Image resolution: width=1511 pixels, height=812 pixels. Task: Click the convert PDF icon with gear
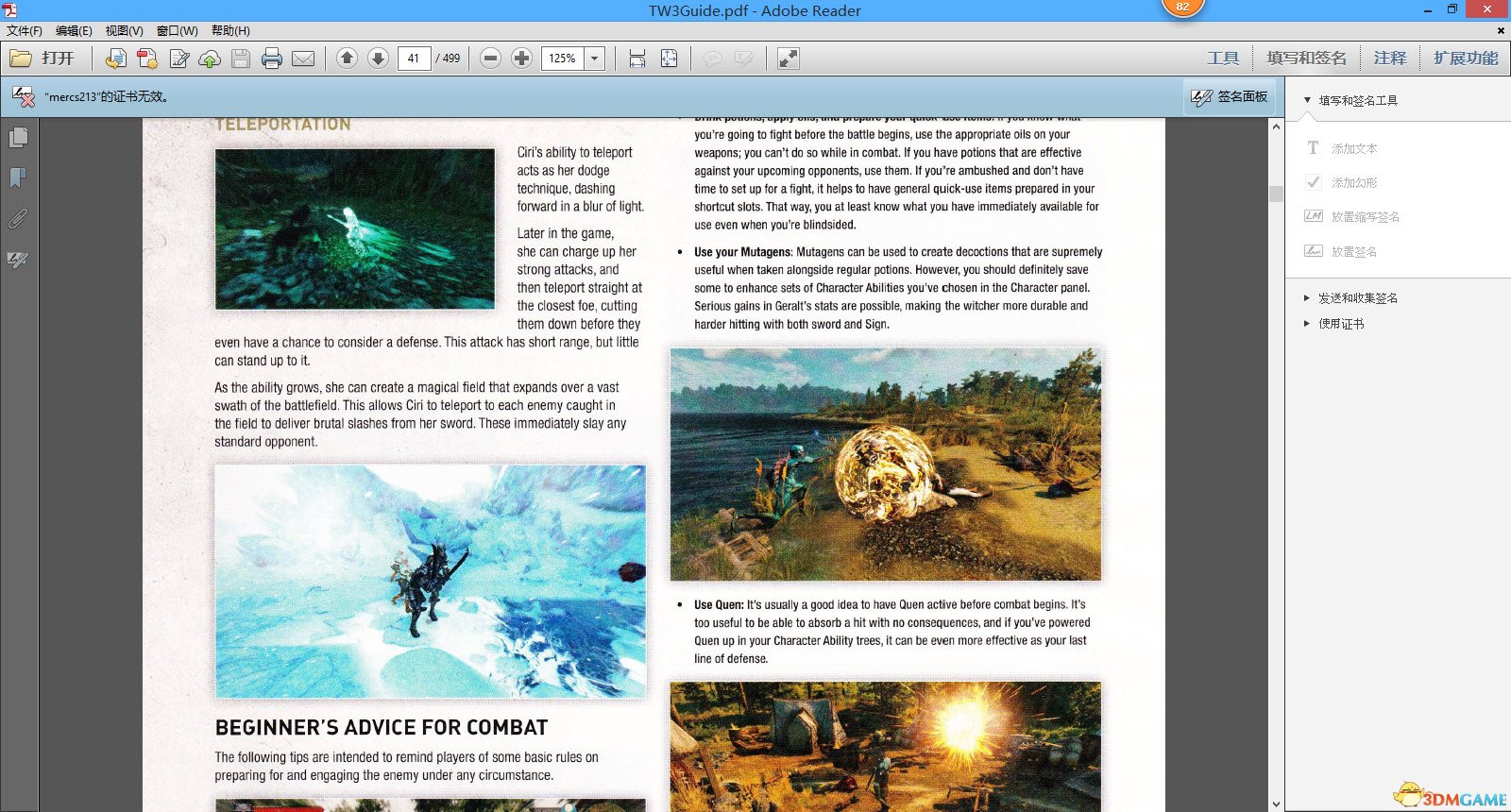click(x=147, y=59)
